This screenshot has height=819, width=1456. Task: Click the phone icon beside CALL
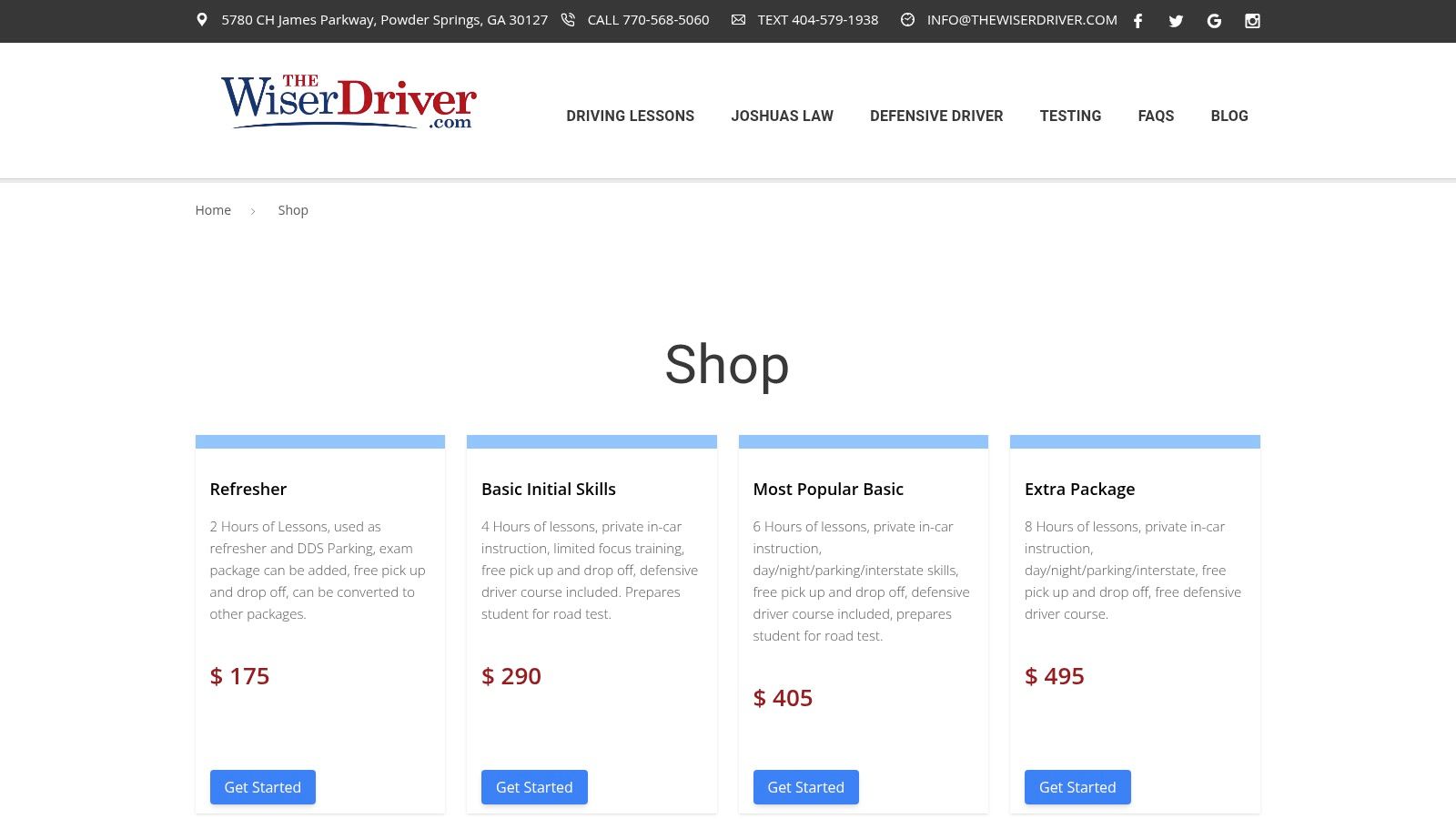click(568, 20)
